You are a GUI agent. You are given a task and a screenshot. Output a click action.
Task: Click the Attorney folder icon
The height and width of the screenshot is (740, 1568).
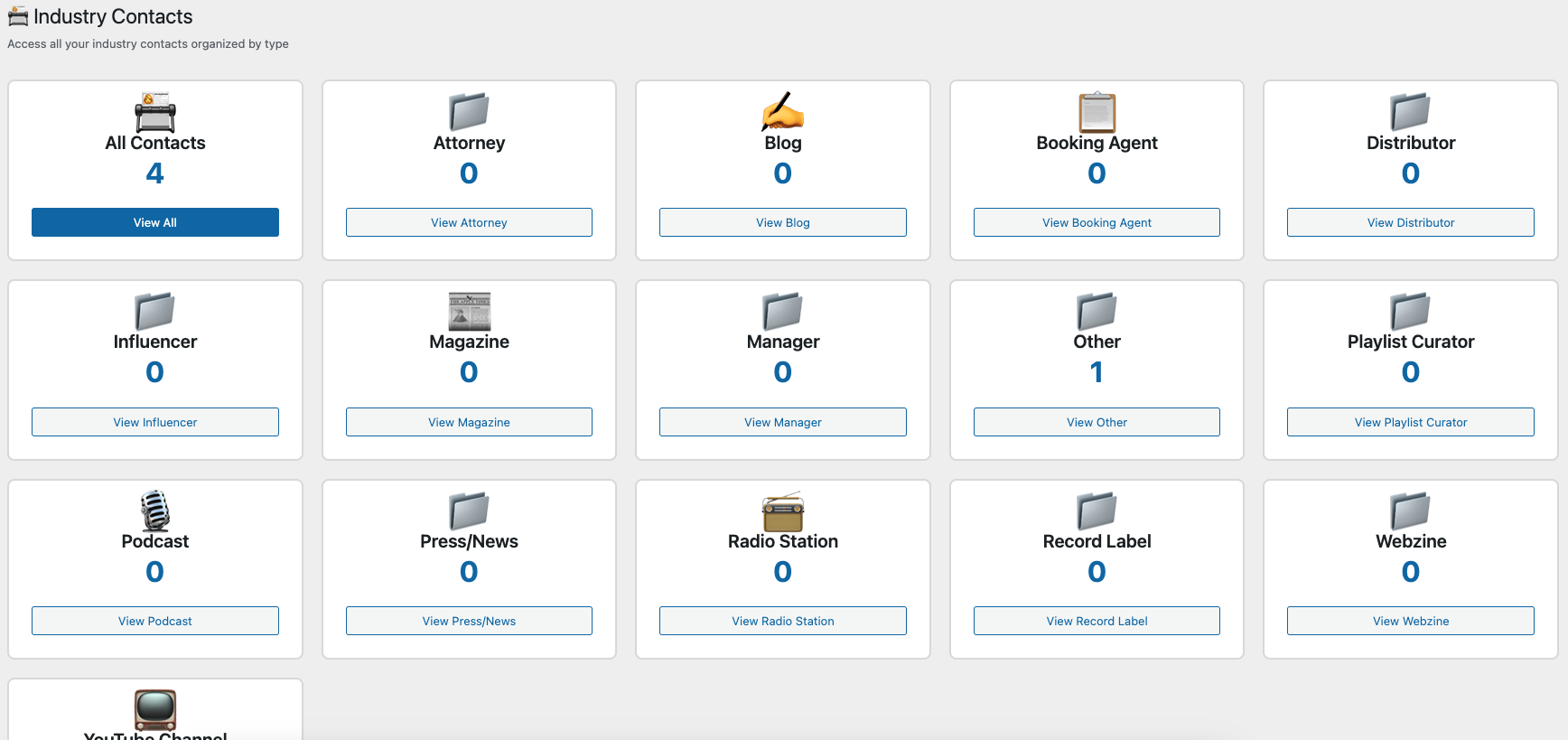click(x=469, y=112)
